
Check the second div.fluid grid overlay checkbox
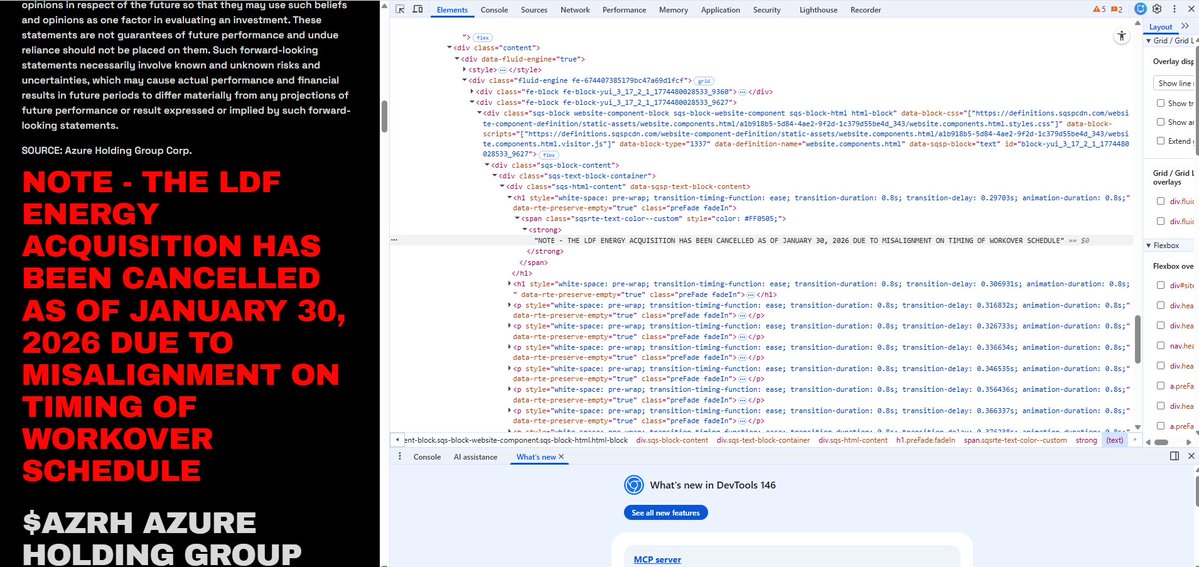1161,221
